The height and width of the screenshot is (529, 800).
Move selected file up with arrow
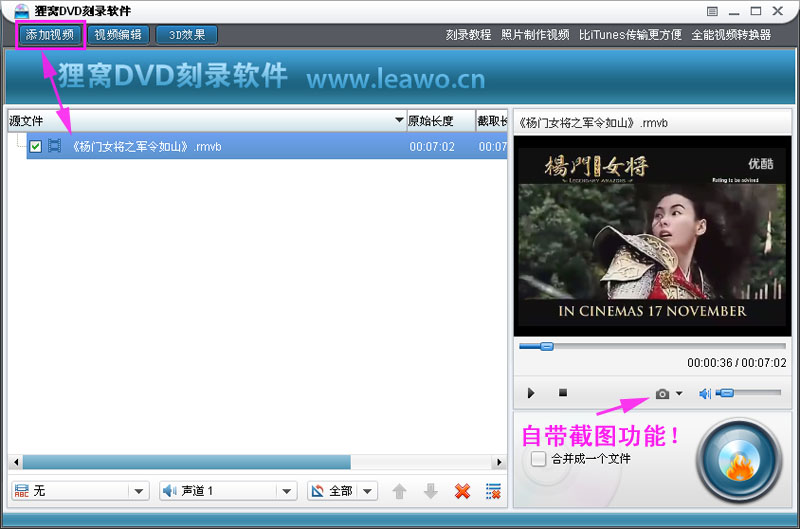click(399, 491)
